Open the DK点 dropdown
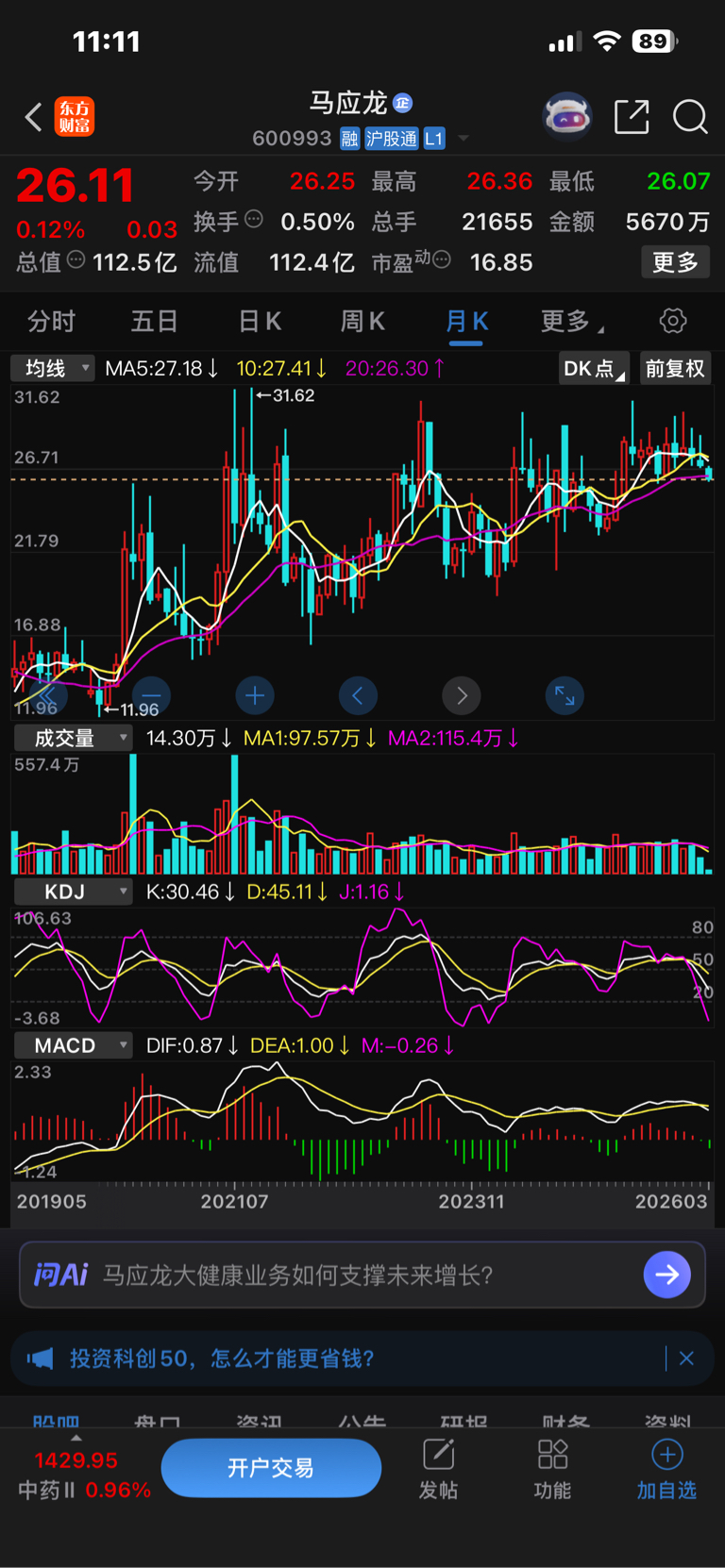Image resolution: width=725 pixels, height=1568 pixels. [x=595, y=368]
